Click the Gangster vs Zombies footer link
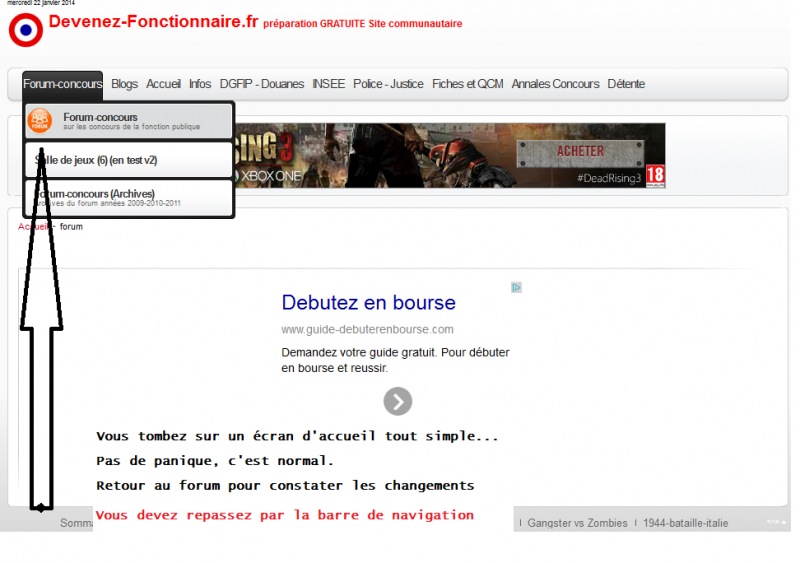800x563 pixels. 577,523
